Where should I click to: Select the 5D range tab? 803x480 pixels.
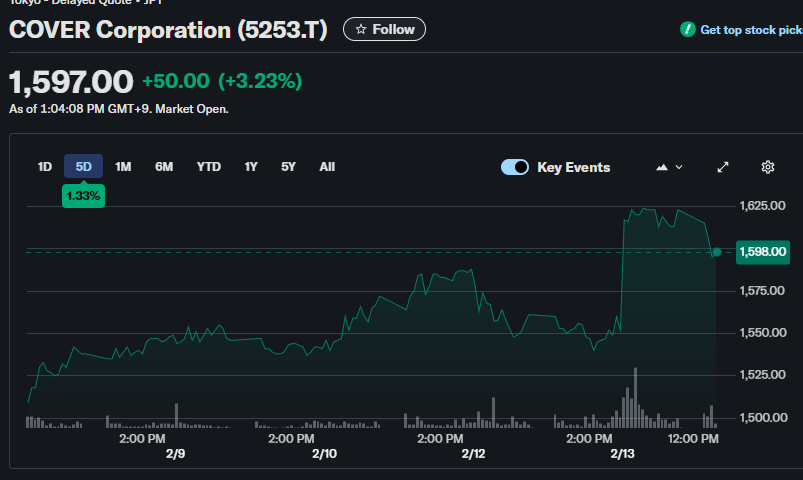tap(83, 166)
